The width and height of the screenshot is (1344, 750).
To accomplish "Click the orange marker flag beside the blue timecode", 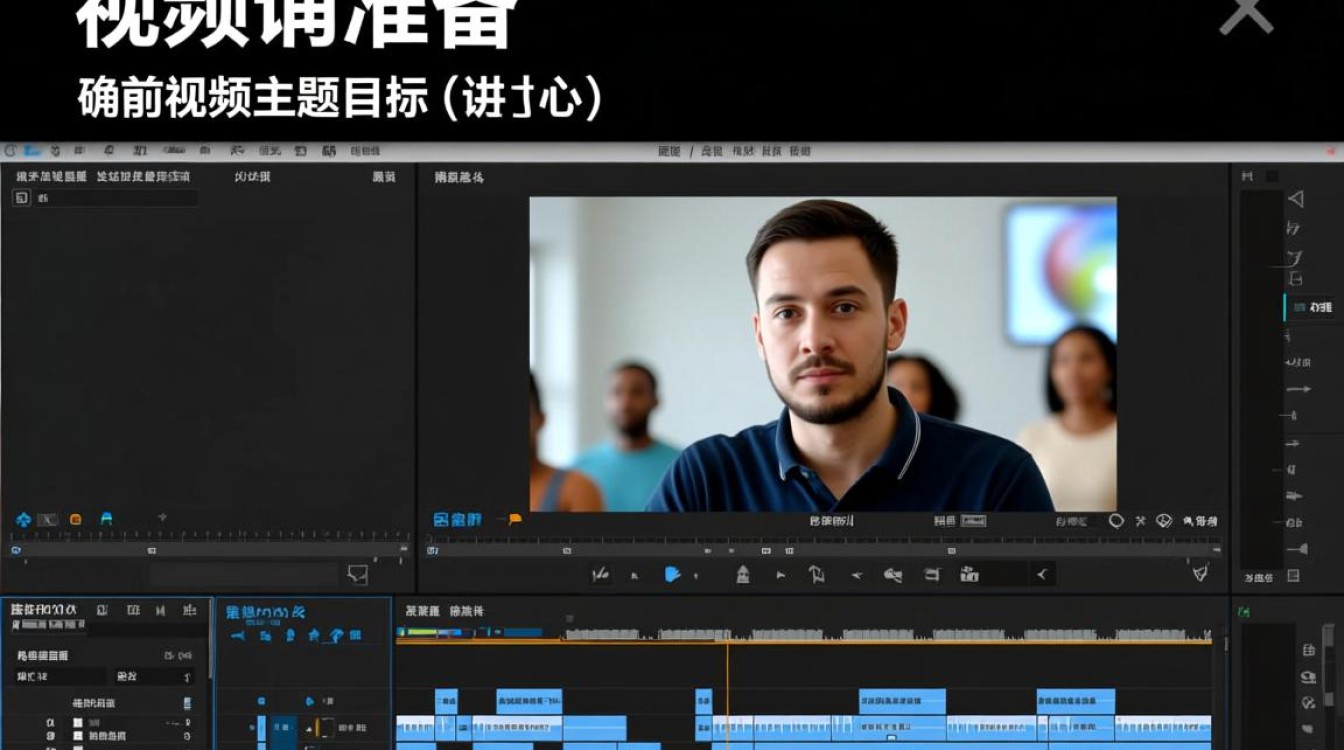I will coord(514,519).
